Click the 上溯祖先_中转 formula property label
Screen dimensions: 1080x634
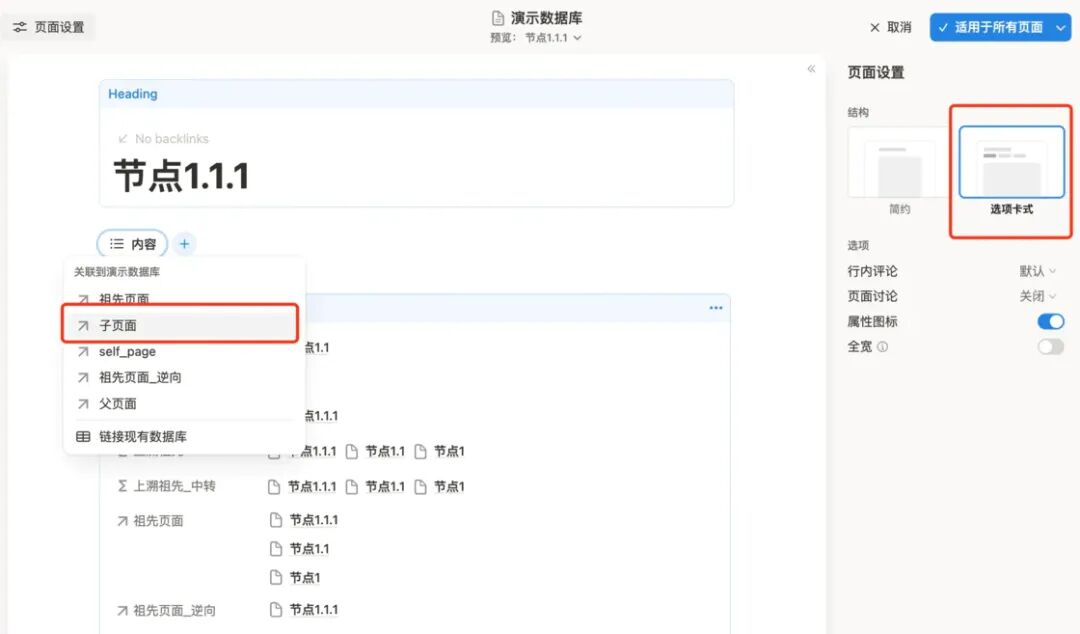tap(166, 487)
